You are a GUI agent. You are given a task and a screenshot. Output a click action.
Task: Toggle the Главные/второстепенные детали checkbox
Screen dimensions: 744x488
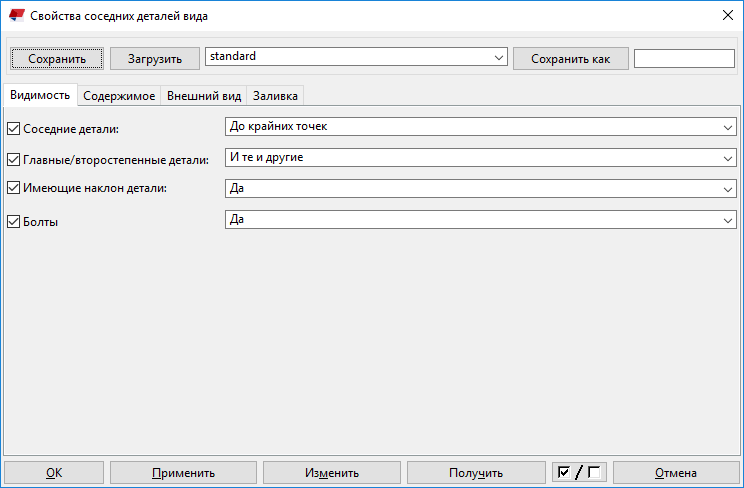point(14,159)
